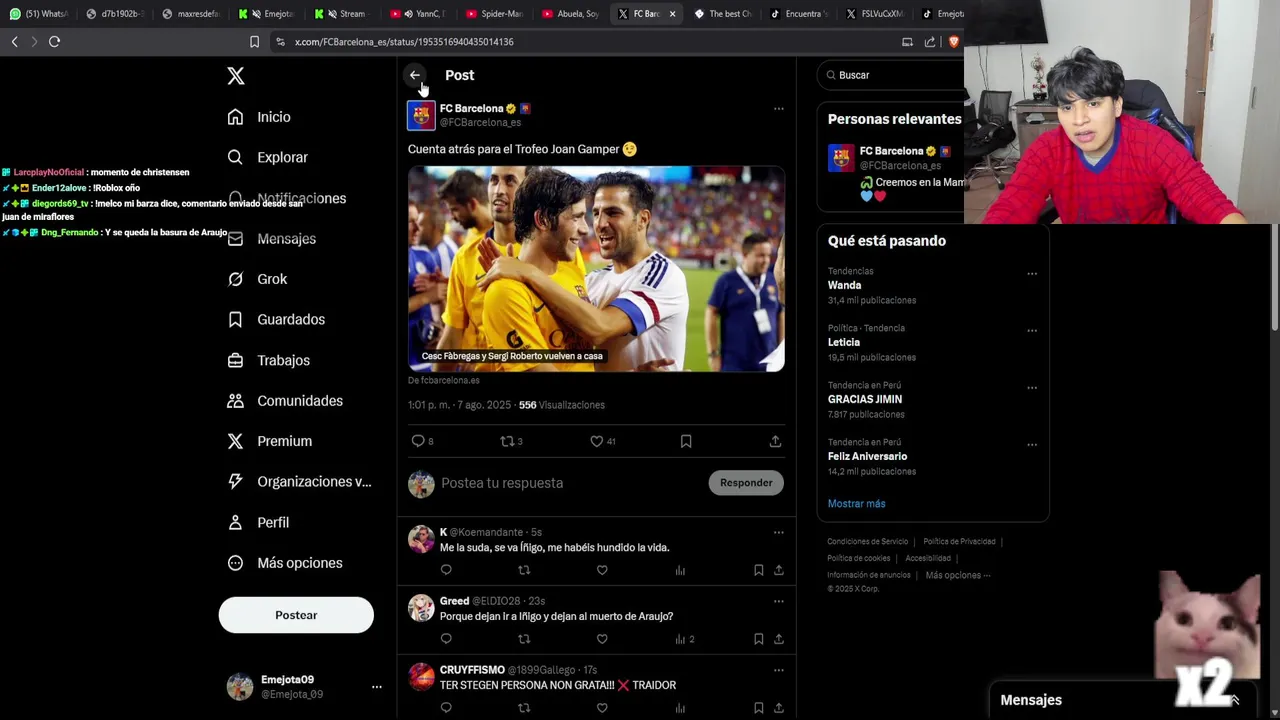Open more options on FC Barcelona post
The height and width of the screenshot is (720, 1280).
coord(778,109)
